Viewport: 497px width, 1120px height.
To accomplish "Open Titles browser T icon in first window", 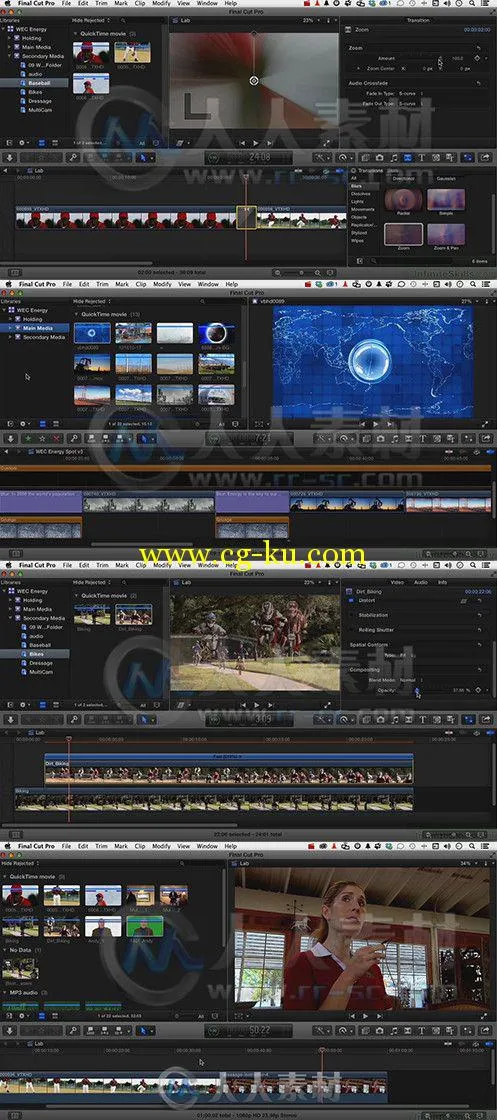I will coord(421,157).
